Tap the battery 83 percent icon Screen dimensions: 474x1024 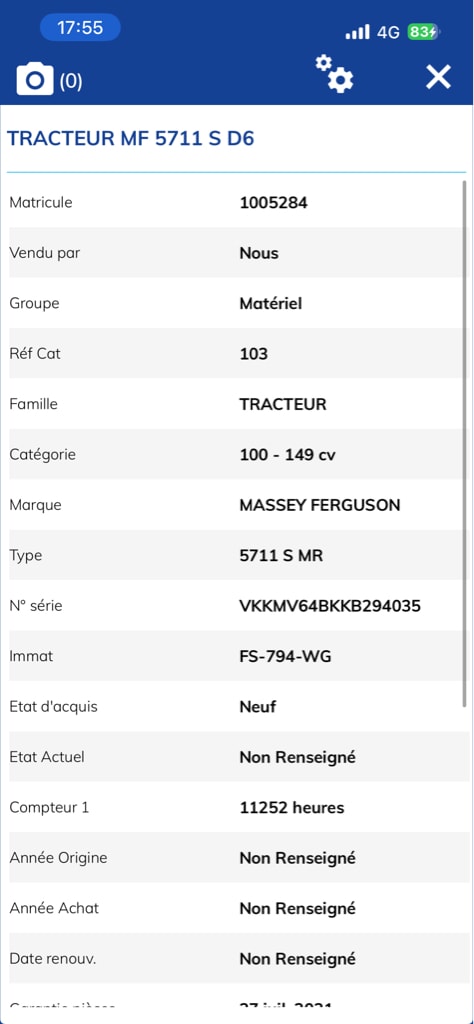(424, 32)
